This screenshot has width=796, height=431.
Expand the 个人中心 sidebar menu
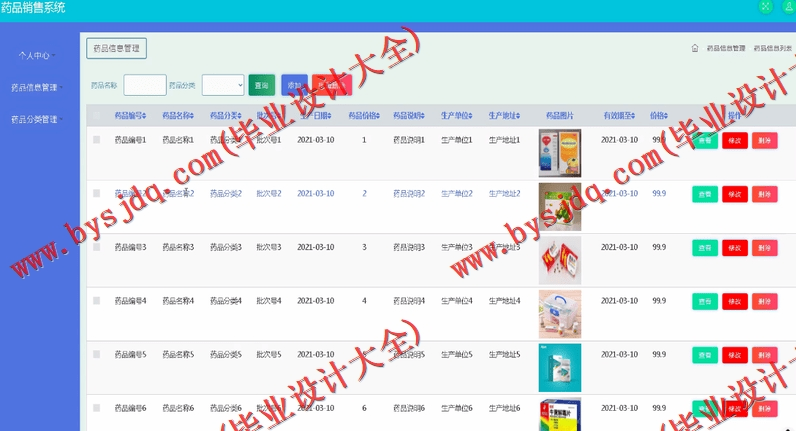click(x=37, y=55)
